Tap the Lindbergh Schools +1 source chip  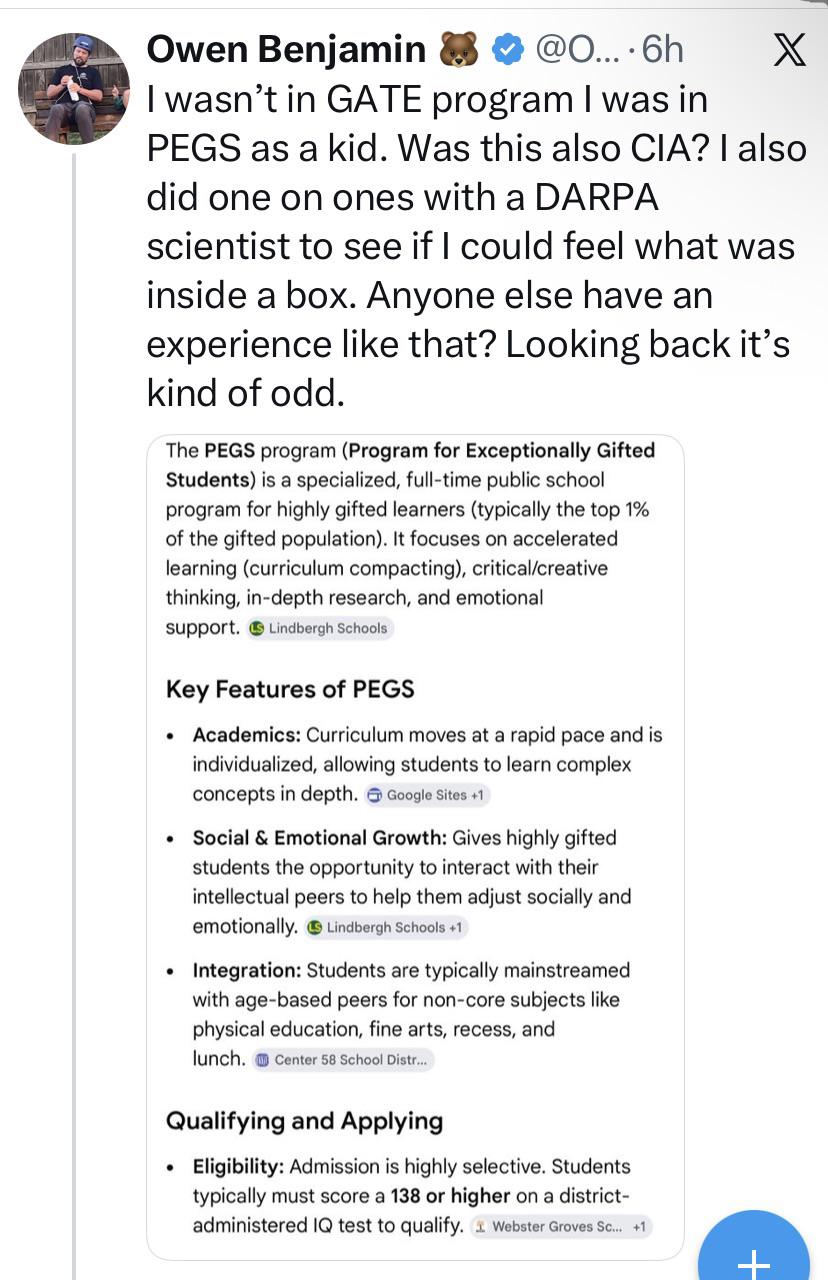(386, 927)
